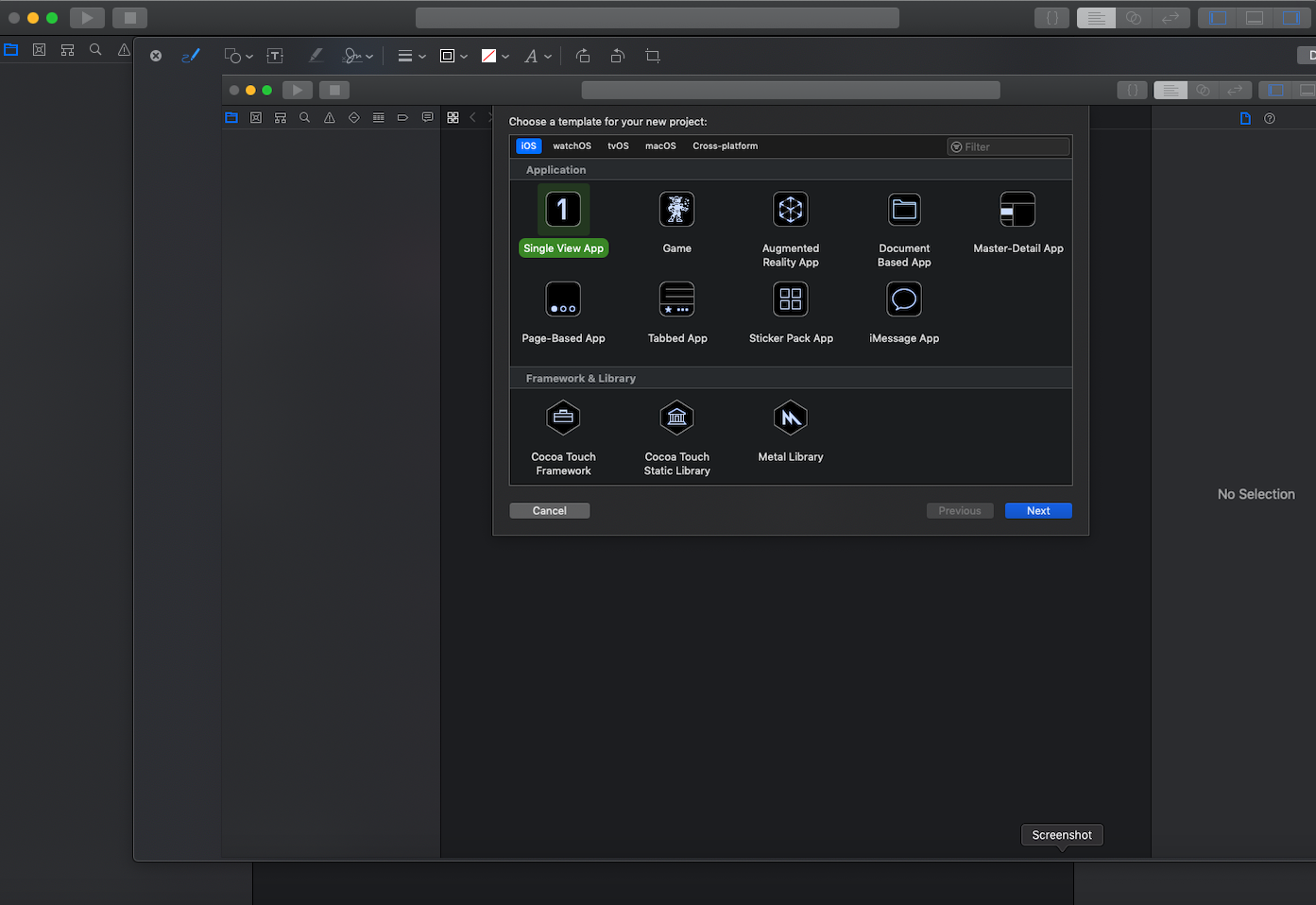Click the inner window Stop button
The image size is (1316, 905).
click(x=334, y=90)
